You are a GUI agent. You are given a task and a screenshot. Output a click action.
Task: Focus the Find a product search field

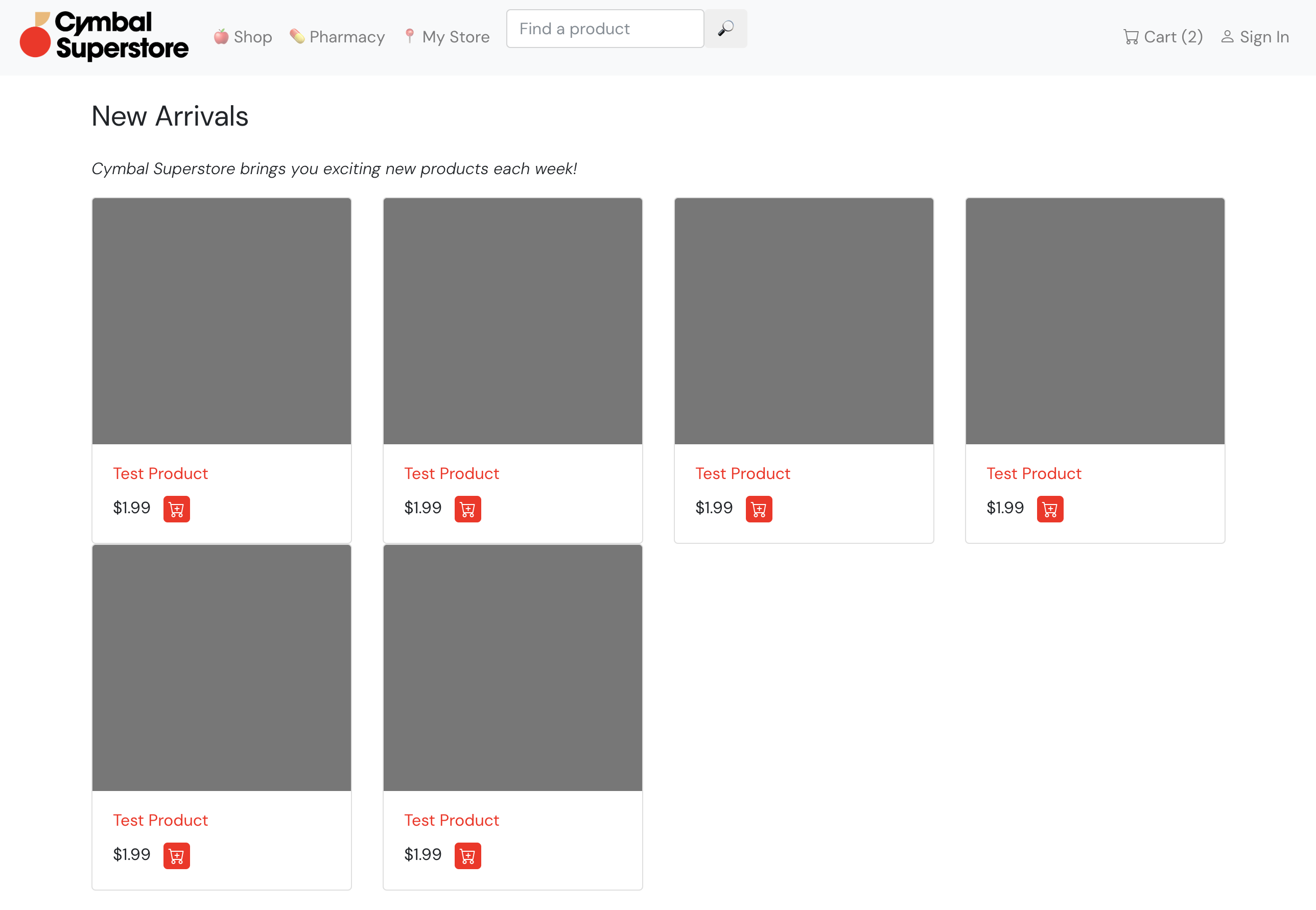click(x=605, y=29)
